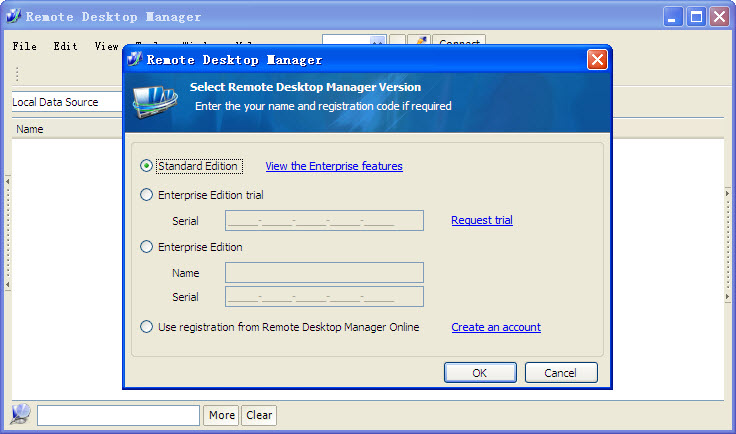Select Use registration from Remote Desktop Manager Online
The image size is (736, 434).
[147, 327]
